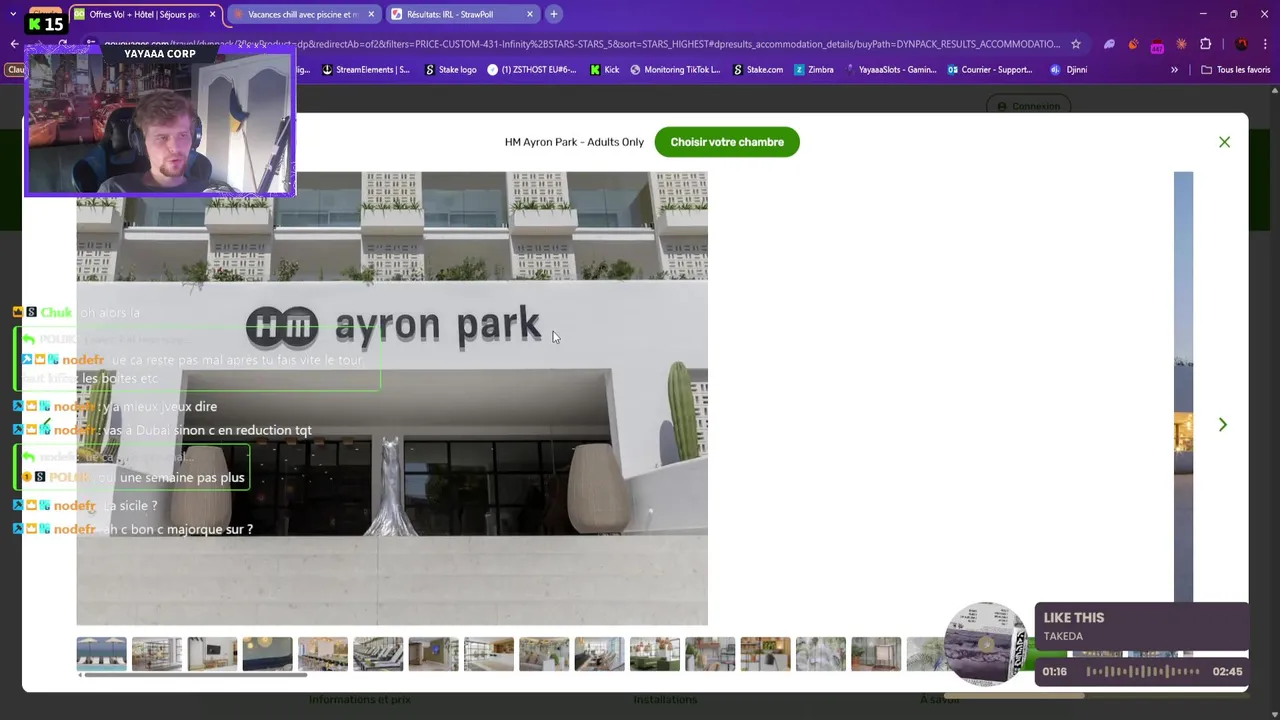This screenshot has width=1280, height=720.
Task: Show the next hotel photo with right arrow
Action: pos(1222,425)
